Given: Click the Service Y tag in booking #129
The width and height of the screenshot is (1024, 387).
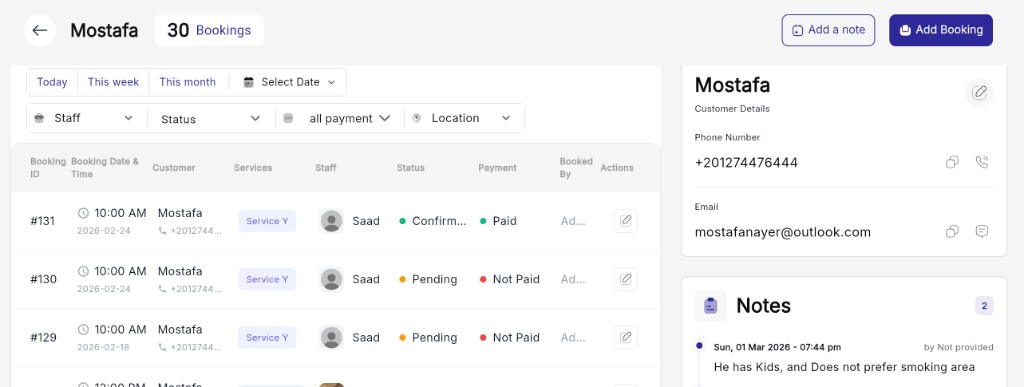Looking at the screenshot, I should (267, 337).
